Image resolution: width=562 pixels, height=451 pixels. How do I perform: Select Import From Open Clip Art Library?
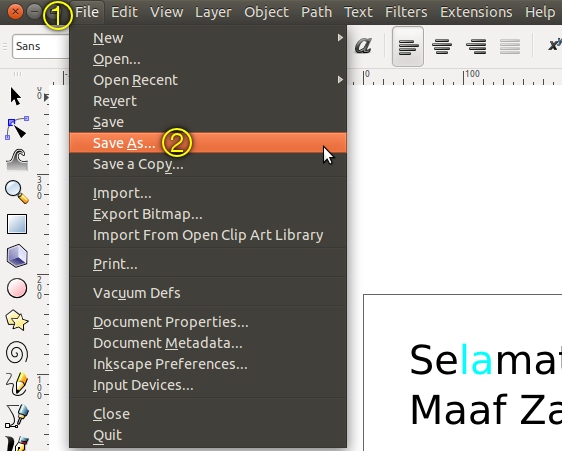tap(208, 235)
